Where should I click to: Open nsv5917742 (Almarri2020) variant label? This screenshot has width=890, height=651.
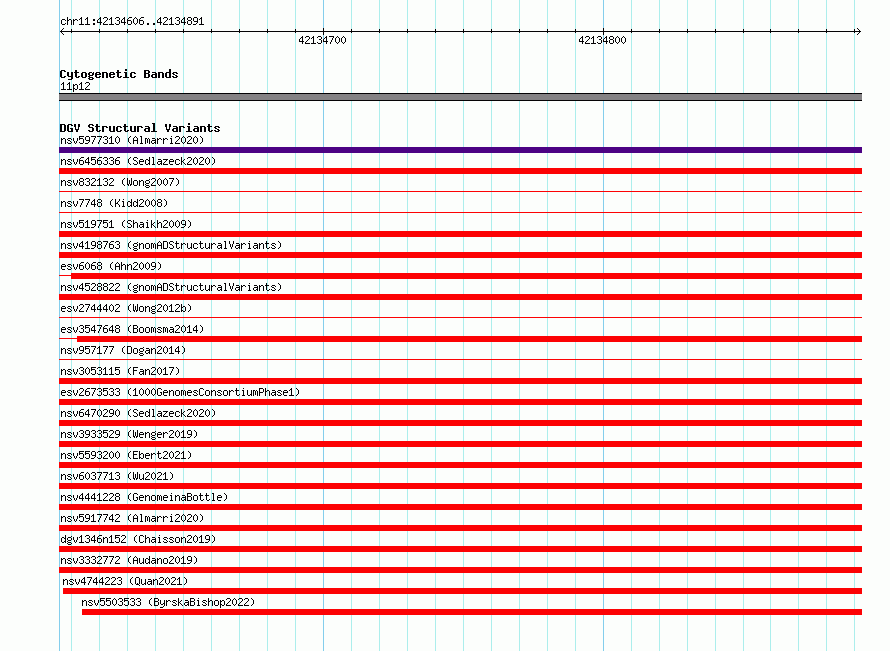(x=132, y=518)
